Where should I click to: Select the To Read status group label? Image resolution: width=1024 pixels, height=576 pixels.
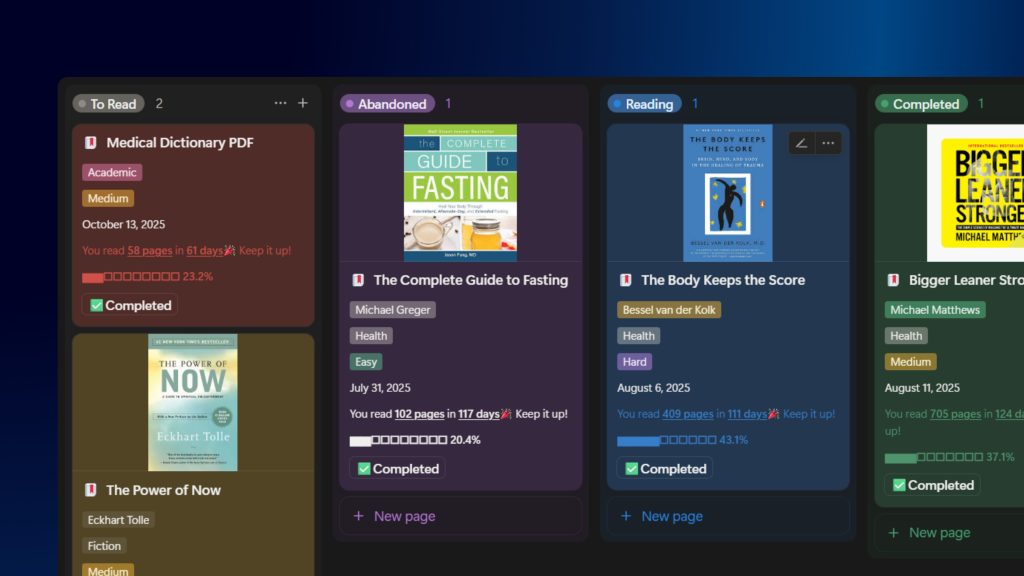[109, 104]
